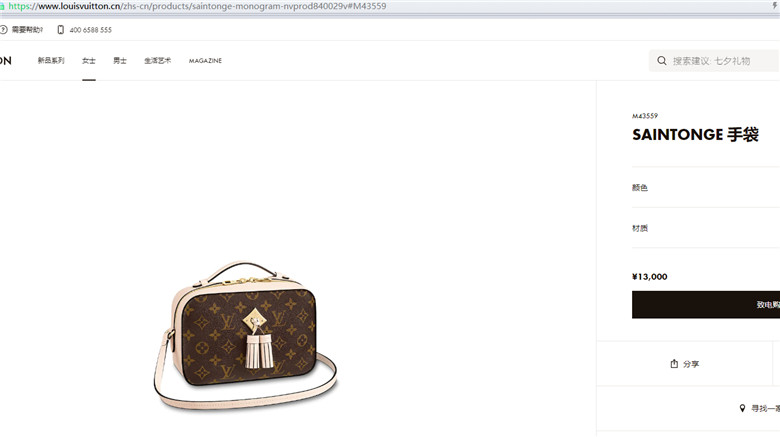
Task: Click the phone number 400 6588 555
Action: tap(91, 30)
